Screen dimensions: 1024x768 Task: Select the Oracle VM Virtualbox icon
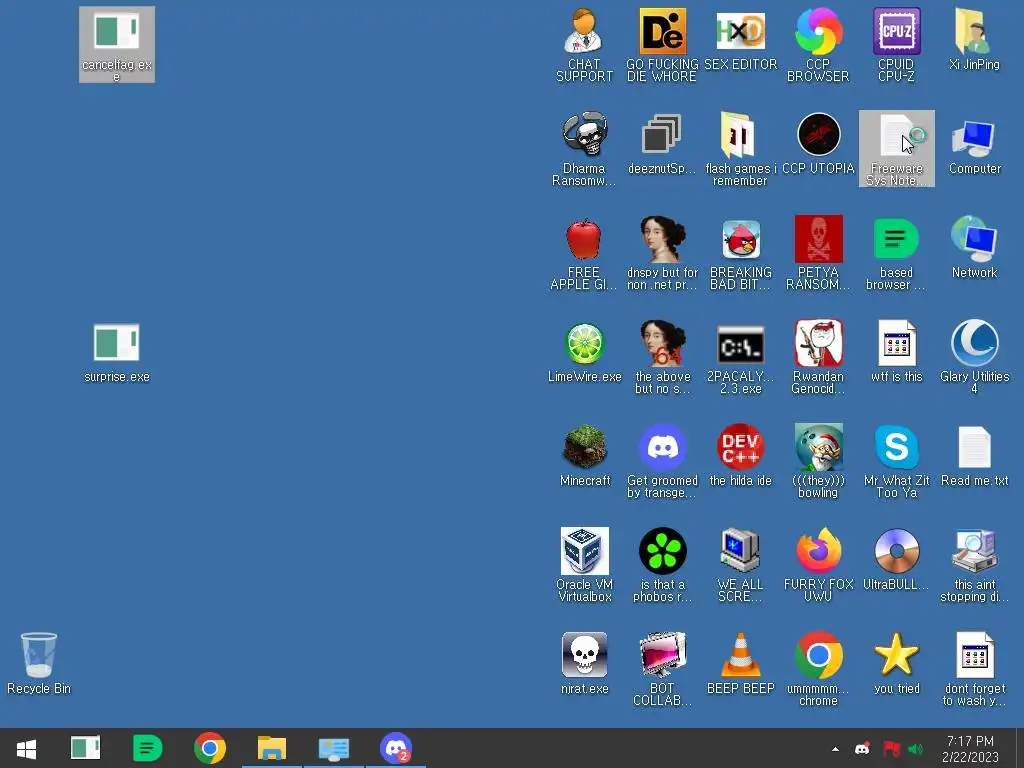point(584,564)
